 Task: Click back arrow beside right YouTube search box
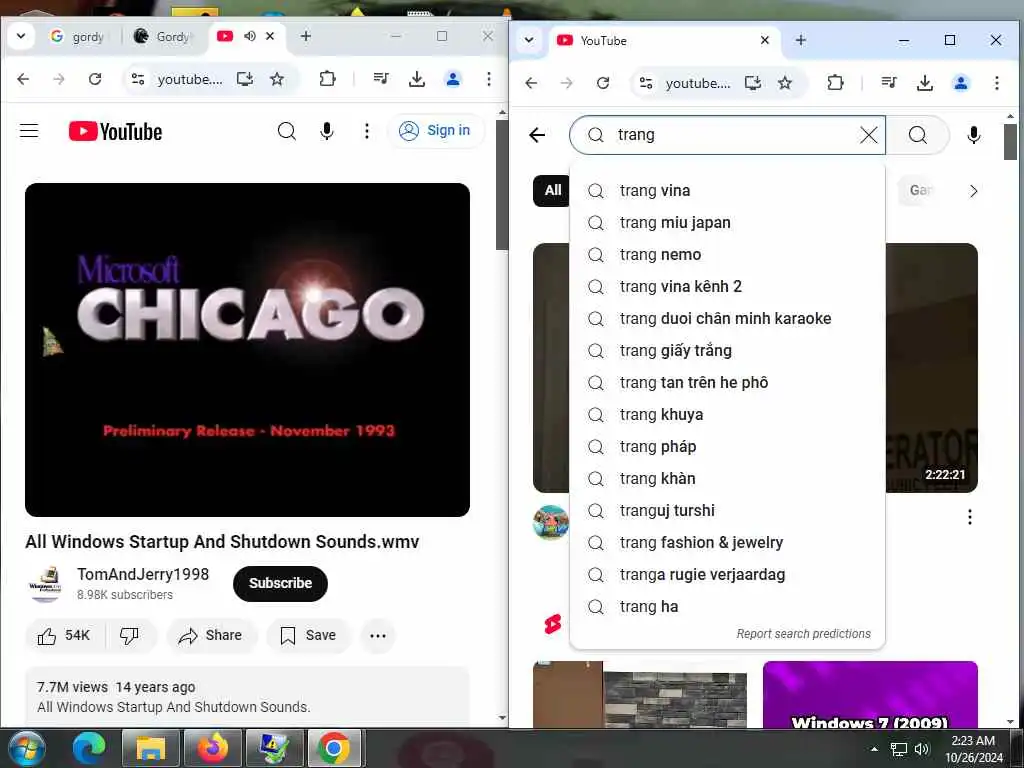click(x=537, y=135)
